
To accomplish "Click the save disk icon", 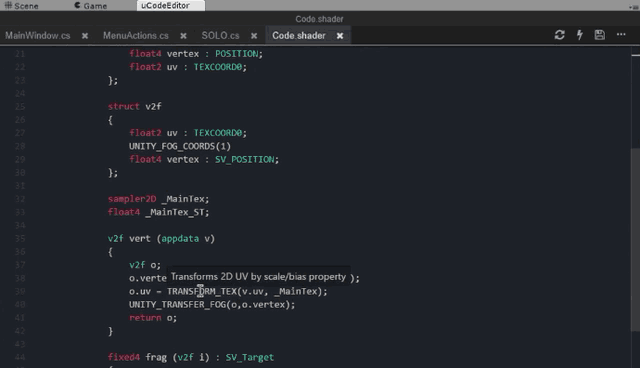I will click(600, 35).
